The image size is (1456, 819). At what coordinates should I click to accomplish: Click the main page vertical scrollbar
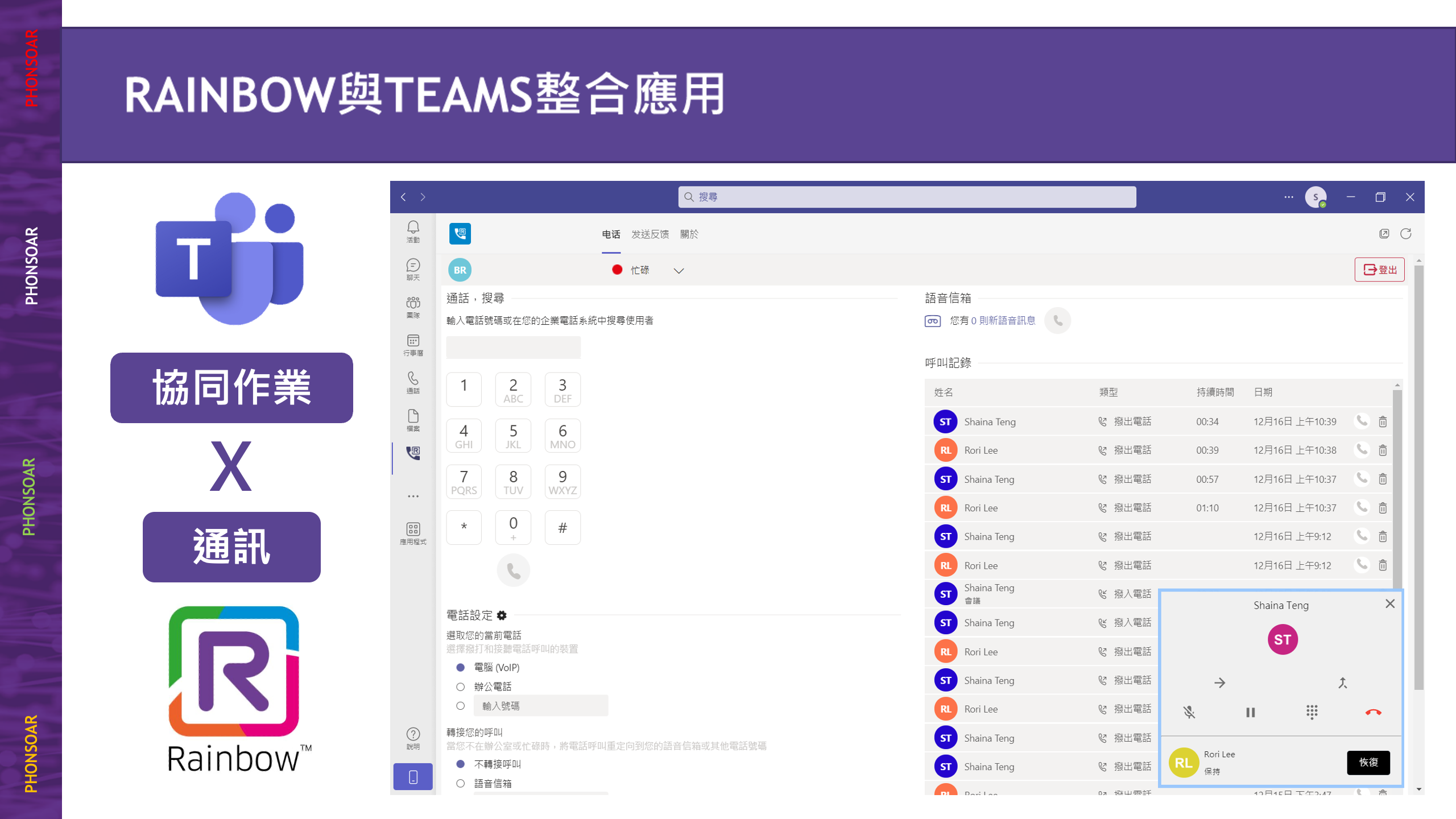point(1419,477)
